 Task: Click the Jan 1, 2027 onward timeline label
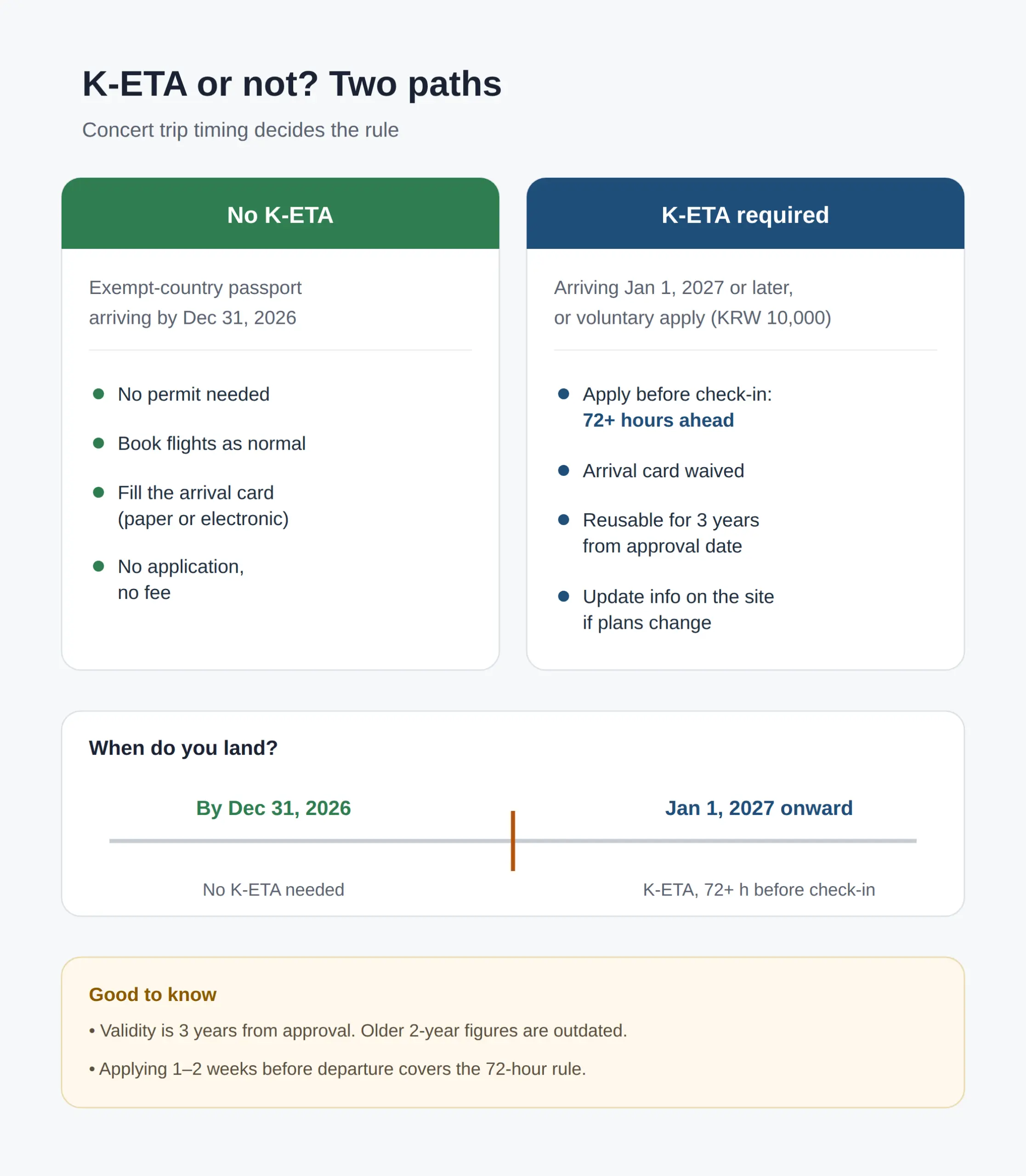(x=759, y=808)
